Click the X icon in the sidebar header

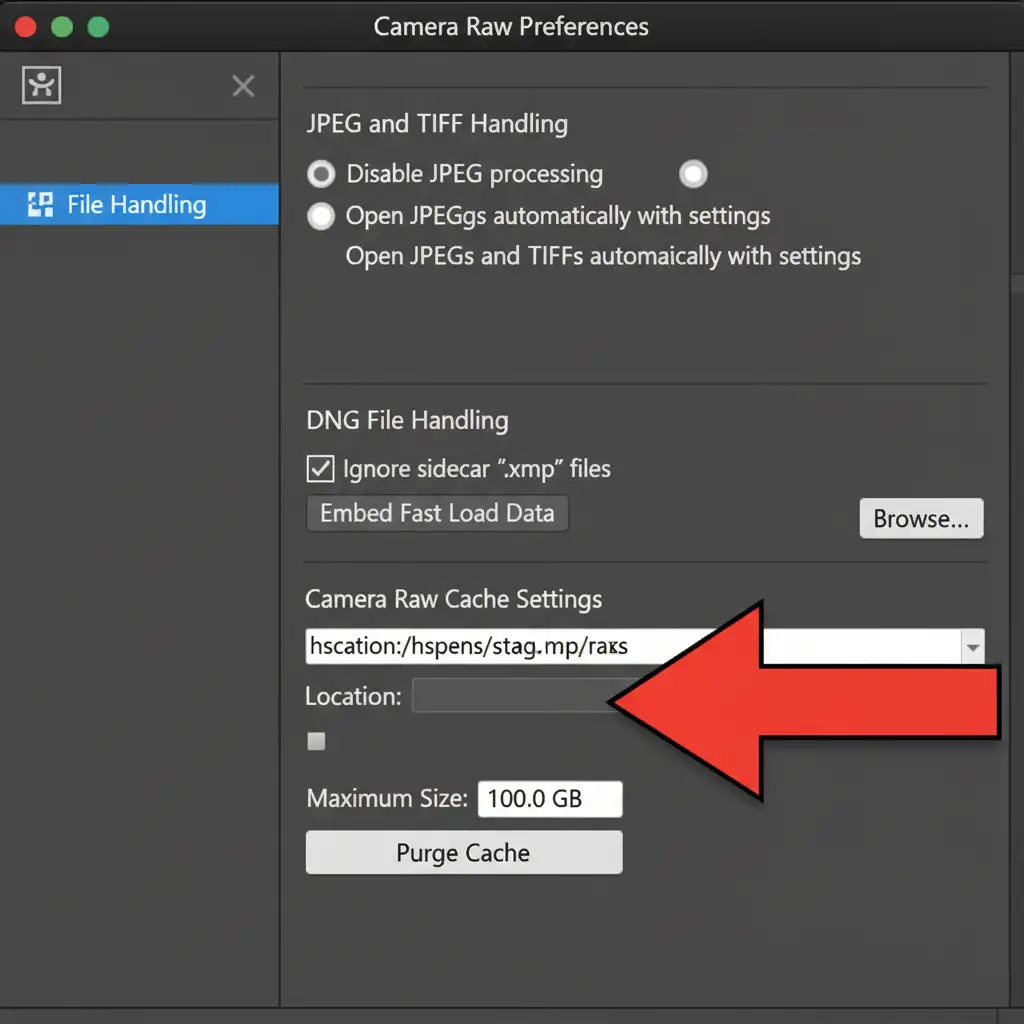[x=243, y=86]
